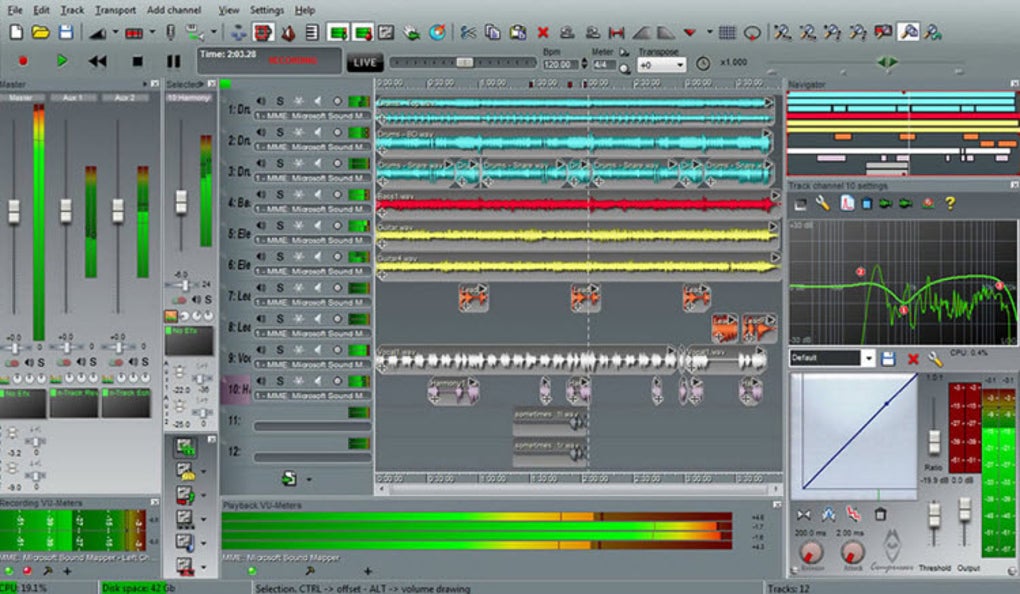Mute track 5 Electric guitar speaker icon
This screenshot has width=1020, height=594.
pyautogui.click(x=261, y=226)
